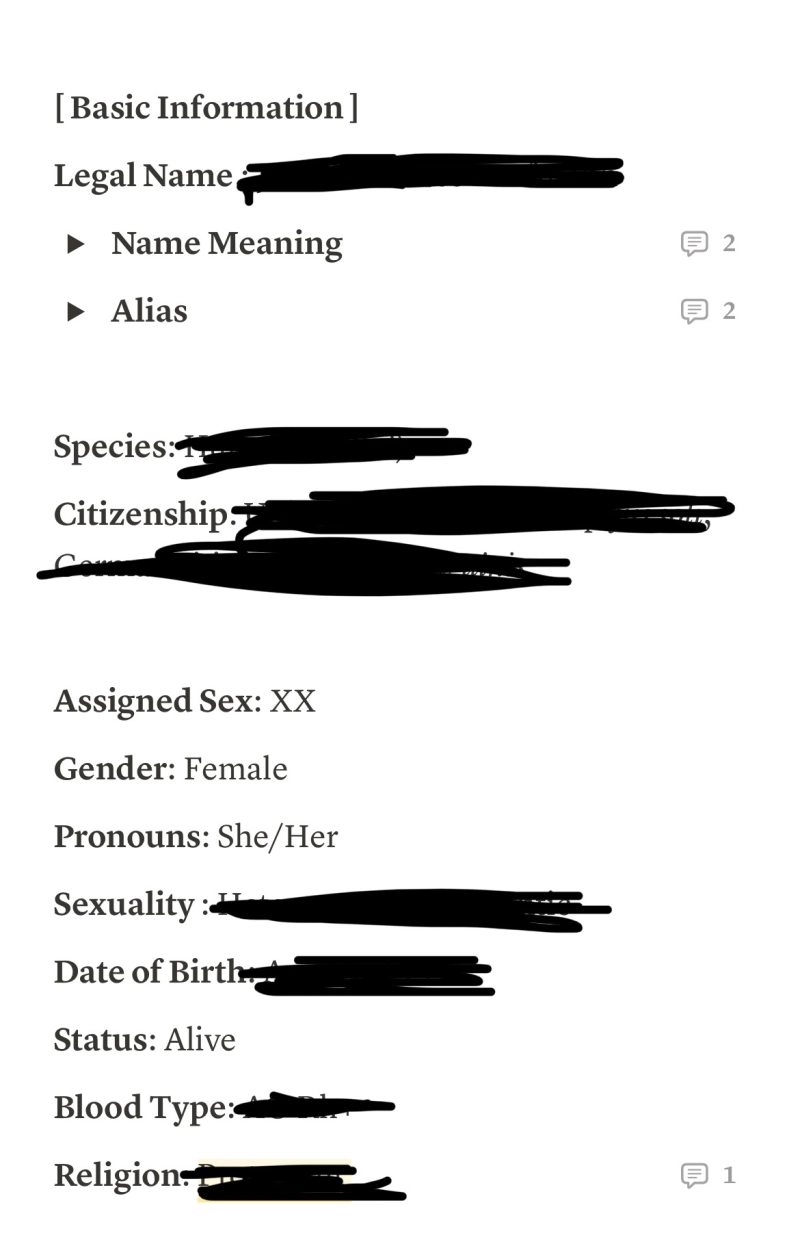Expand the Name Meaning toggle triangle
The image size is (800, 1244).
click(x=76, y=244)
